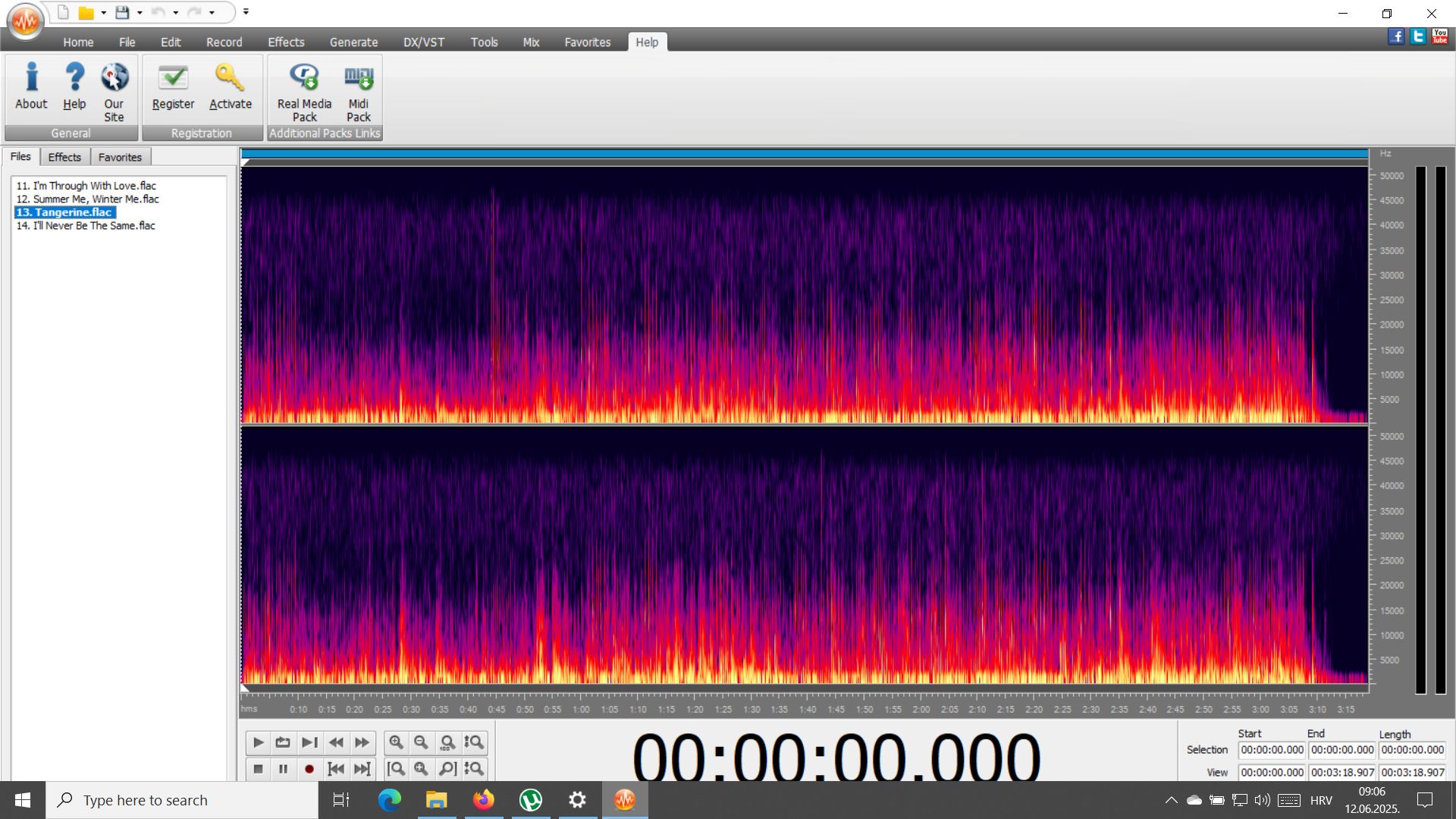Open the About dialog from the ribbon
1456x819 pixels.
[x=31, y=86]
